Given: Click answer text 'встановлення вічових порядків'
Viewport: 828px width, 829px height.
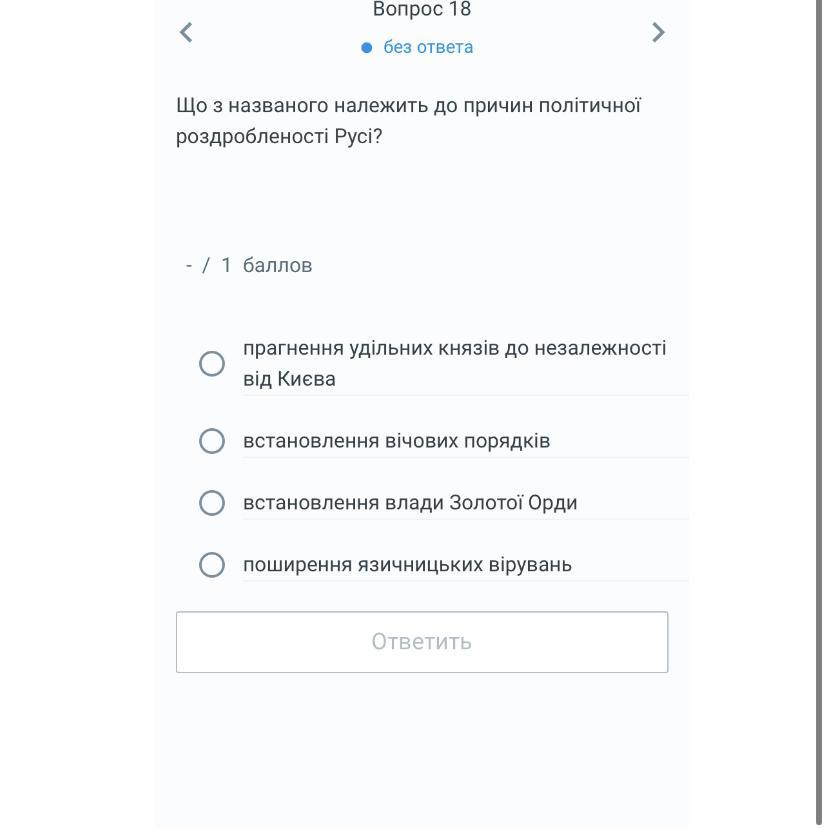Looking at the screenshot, I should click(x=397, y=441).
